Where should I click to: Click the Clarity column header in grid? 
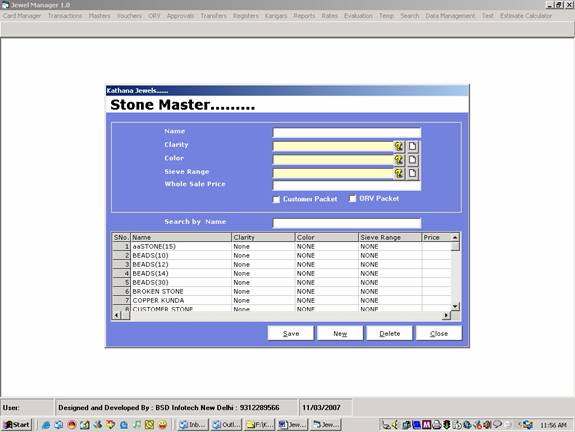263,237
